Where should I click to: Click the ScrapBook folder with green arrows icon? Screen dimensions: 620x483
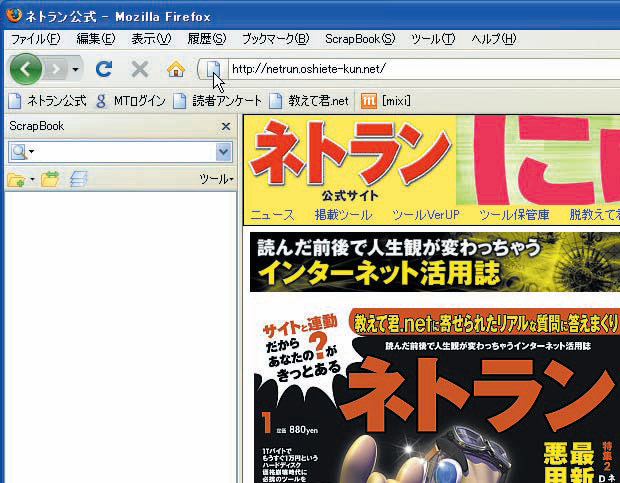pos(50,179)
